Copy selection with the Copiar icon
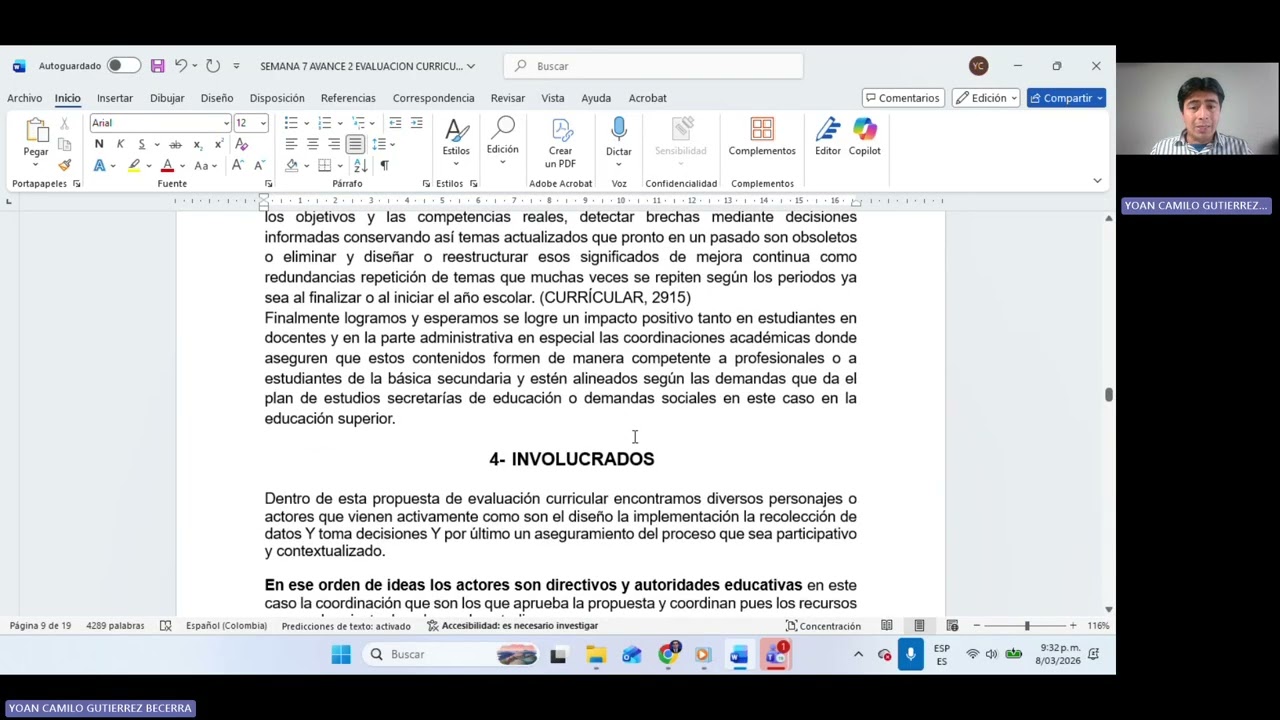The image size is (1280, 720). [x=64, y=144]
